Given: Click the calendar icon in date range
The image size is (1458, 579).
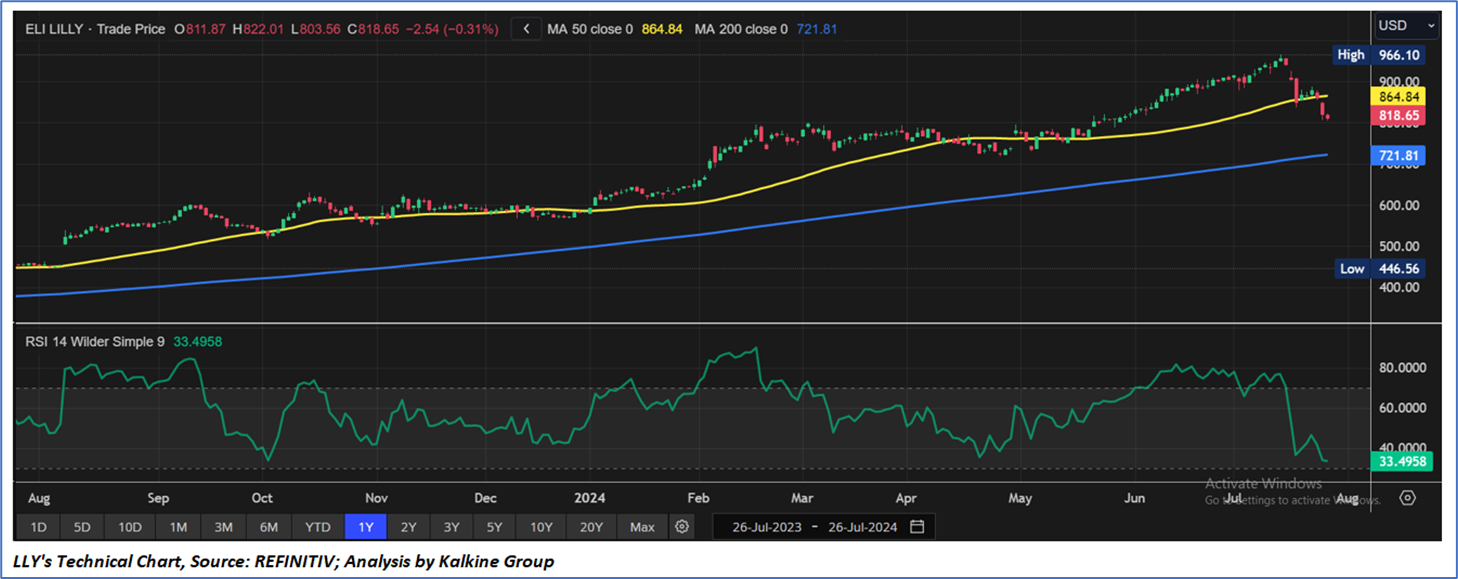Looking at the screenshot, I should (917, 527).
